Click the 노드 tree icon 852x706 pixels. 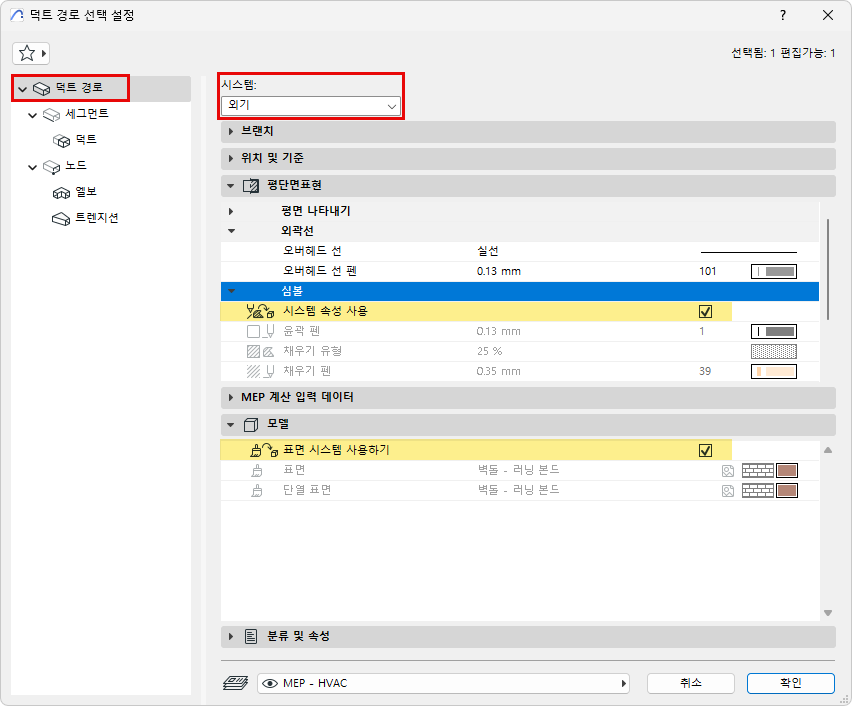(52, 167)
